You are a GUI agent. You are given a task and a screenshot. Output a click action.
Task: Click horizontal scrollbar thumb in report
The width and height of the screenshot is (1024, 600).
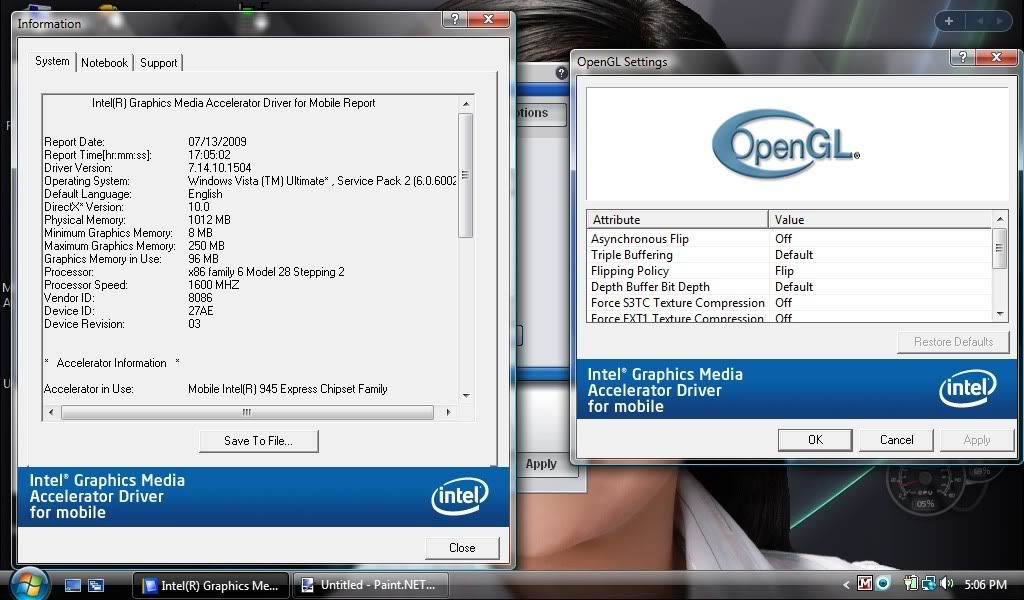pos(247,412)
